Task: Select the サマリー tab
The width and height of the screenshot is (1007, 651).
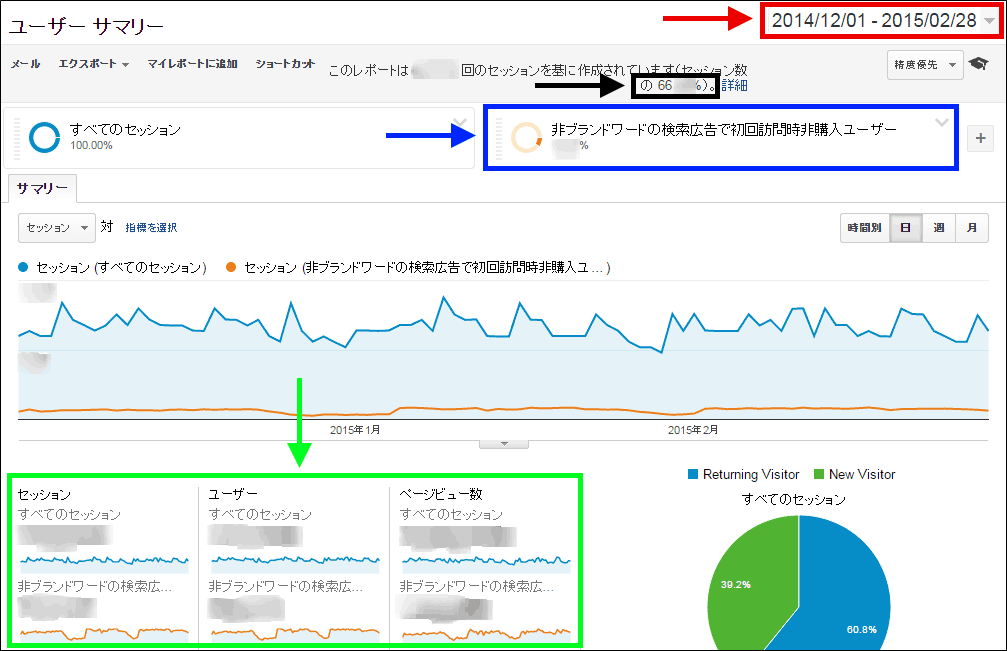Action: coord(41,188)
